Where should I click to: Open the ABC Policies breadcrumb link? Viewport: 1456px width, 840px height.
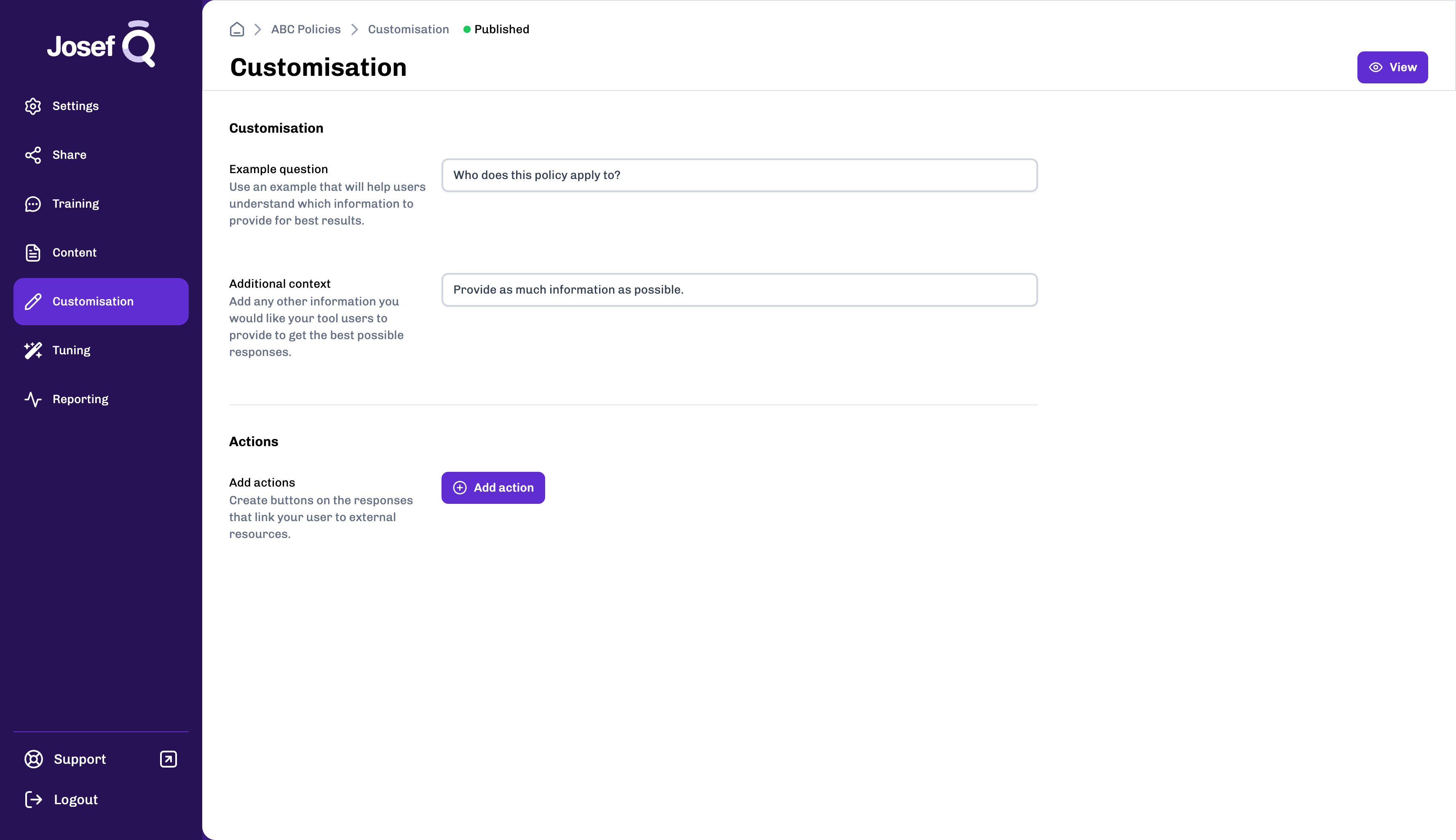pos(306,29)
